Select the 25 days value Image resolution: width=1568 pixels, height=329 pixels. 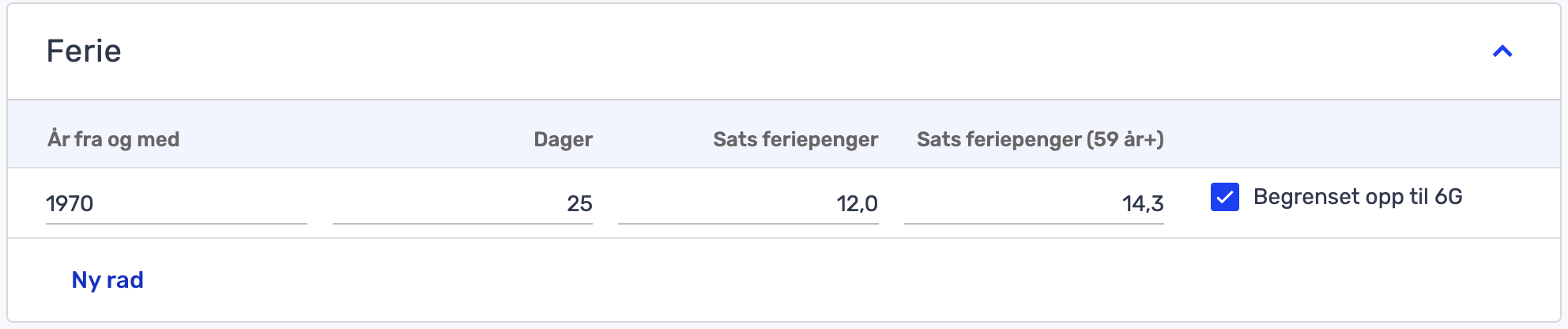pos(579,203)
